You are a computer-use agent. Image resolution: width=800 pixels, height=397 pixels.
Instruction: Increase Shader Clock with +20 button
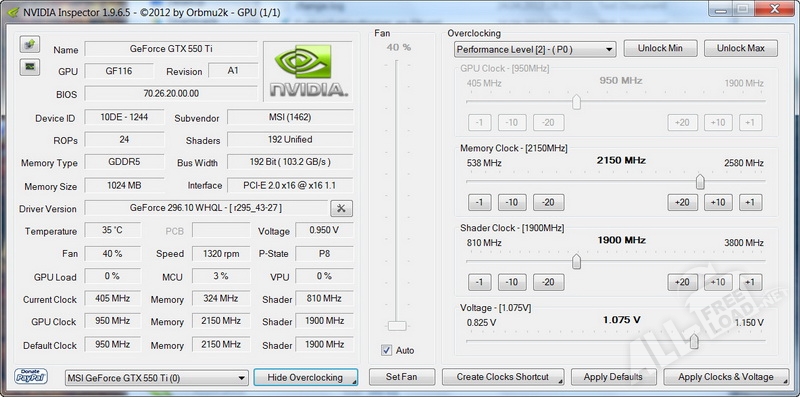[x=682, y=282]
